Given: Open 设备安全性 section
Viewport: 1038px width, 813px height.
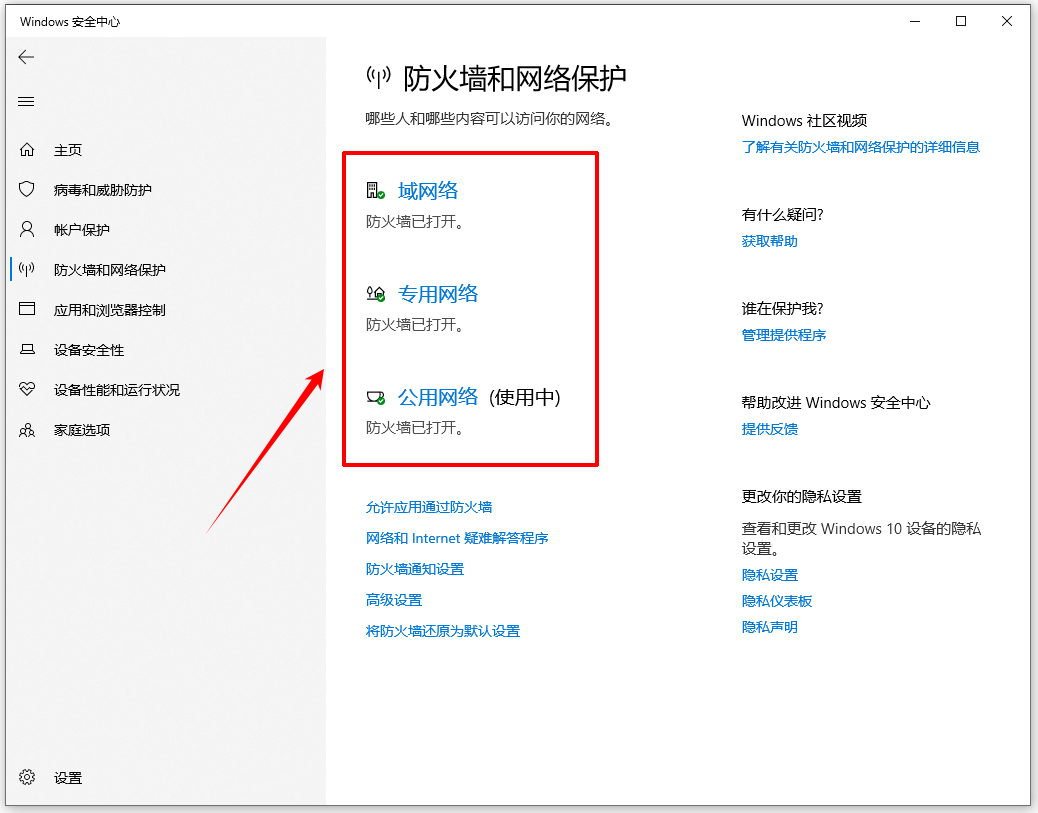Looking at the screenshot, I should point(89,350).
